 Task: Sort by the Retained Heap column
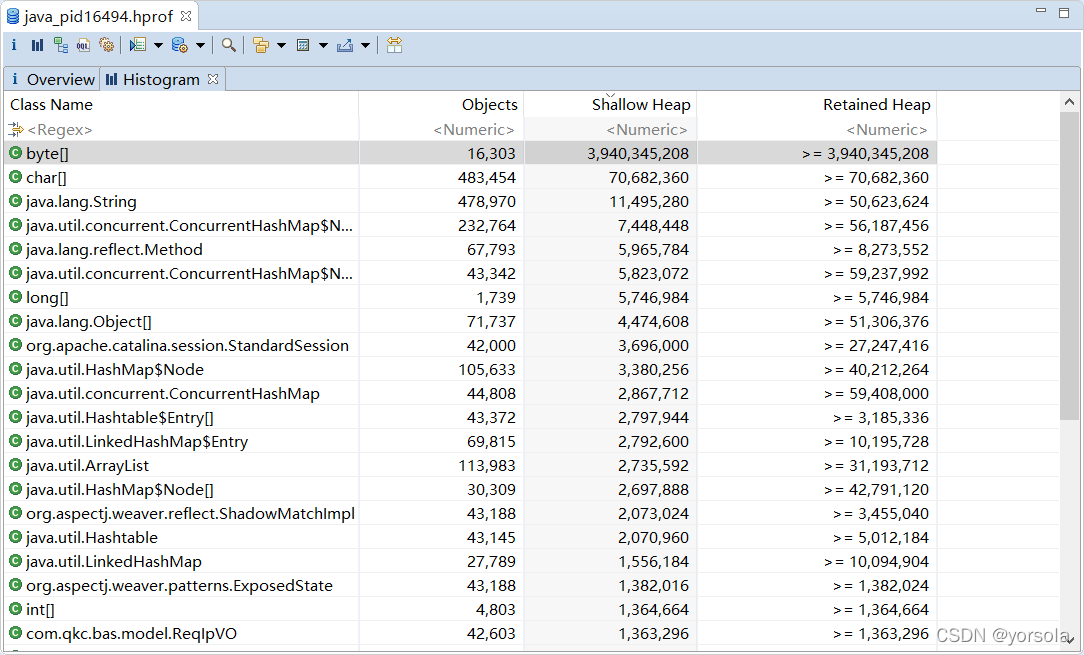(x=877, y=104)
